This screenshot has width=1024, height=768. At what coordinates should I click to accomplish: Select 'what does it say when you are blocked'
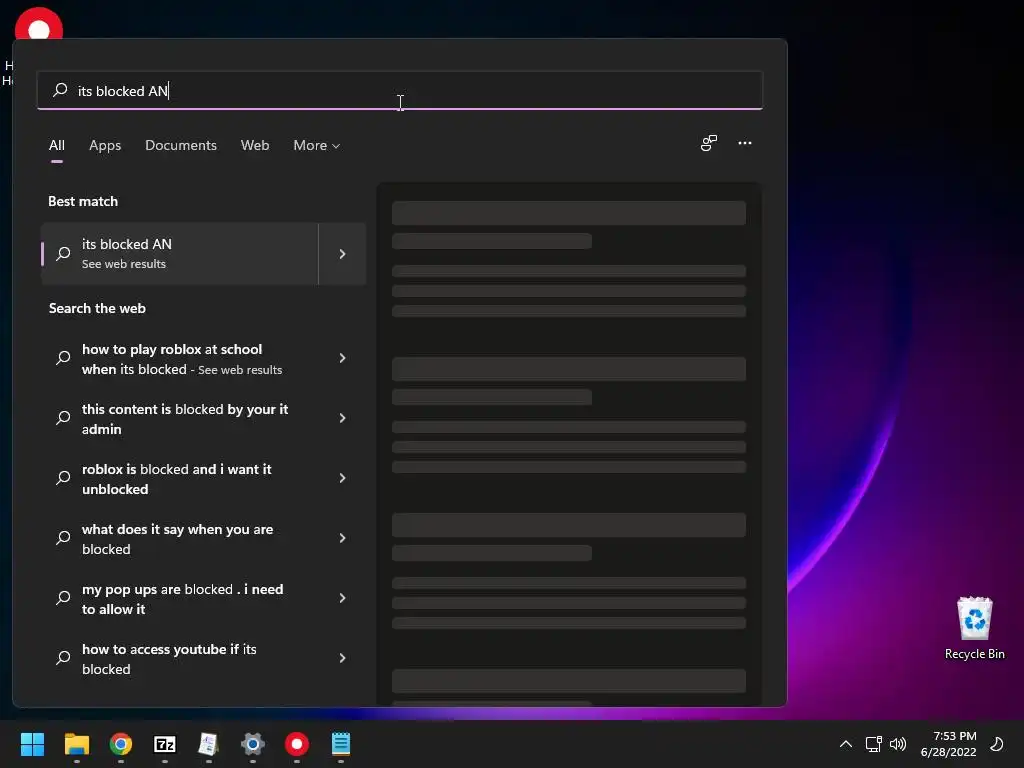(177, 539)
